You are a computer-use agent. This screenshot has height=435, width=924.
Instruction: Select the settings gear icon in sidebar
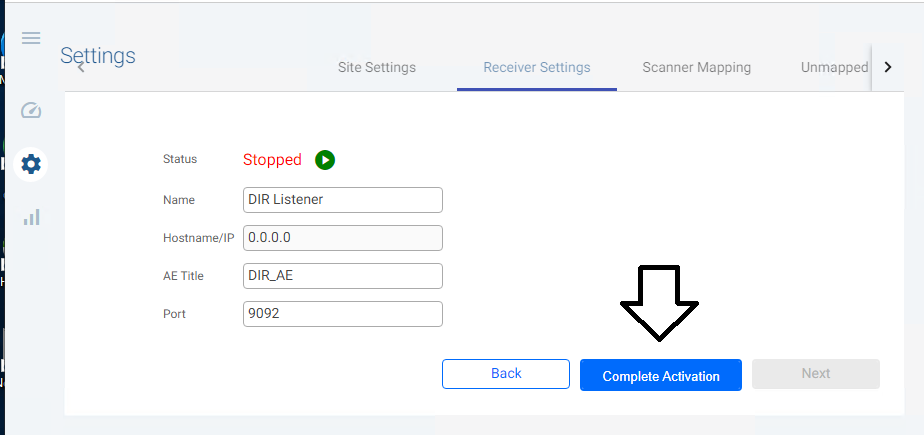click(31, 163)
